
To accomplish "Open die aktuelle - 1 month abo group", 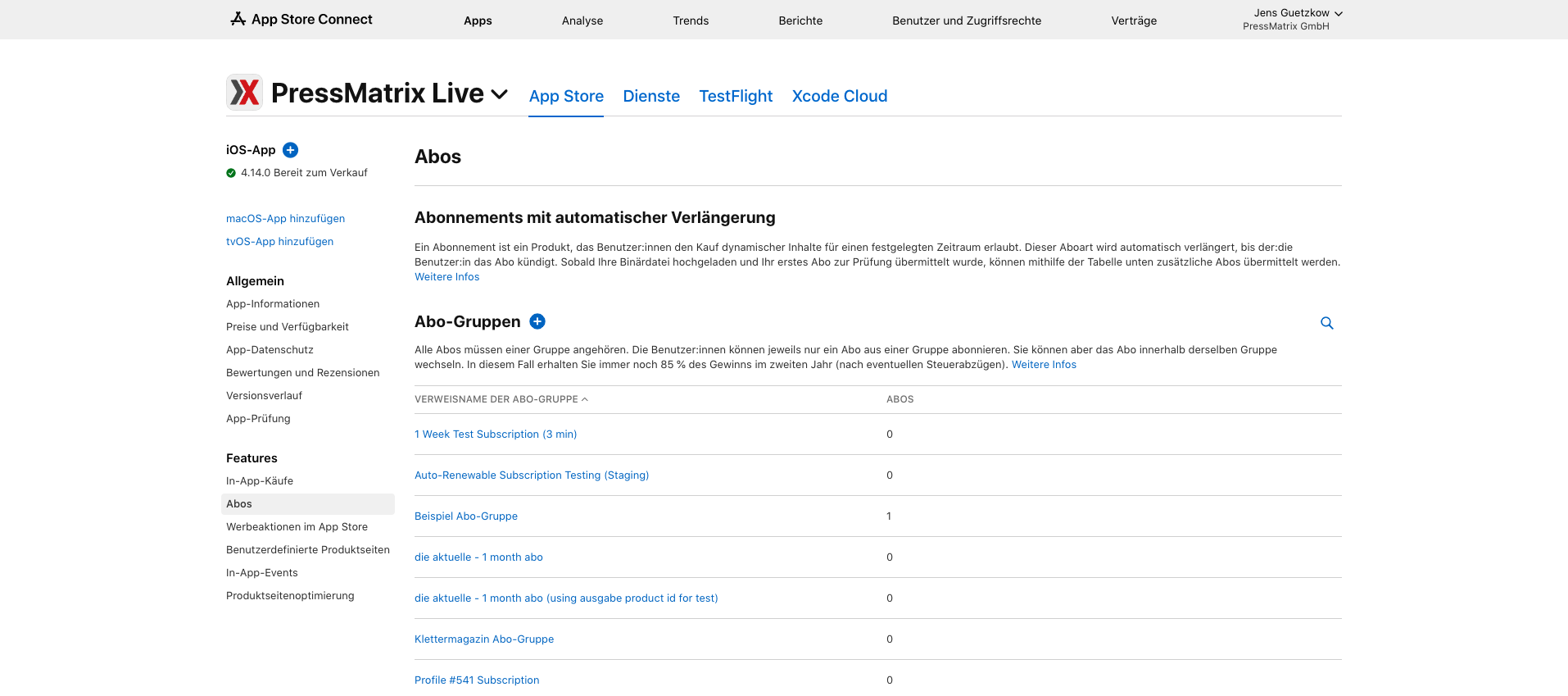I will tap(478, 557).
